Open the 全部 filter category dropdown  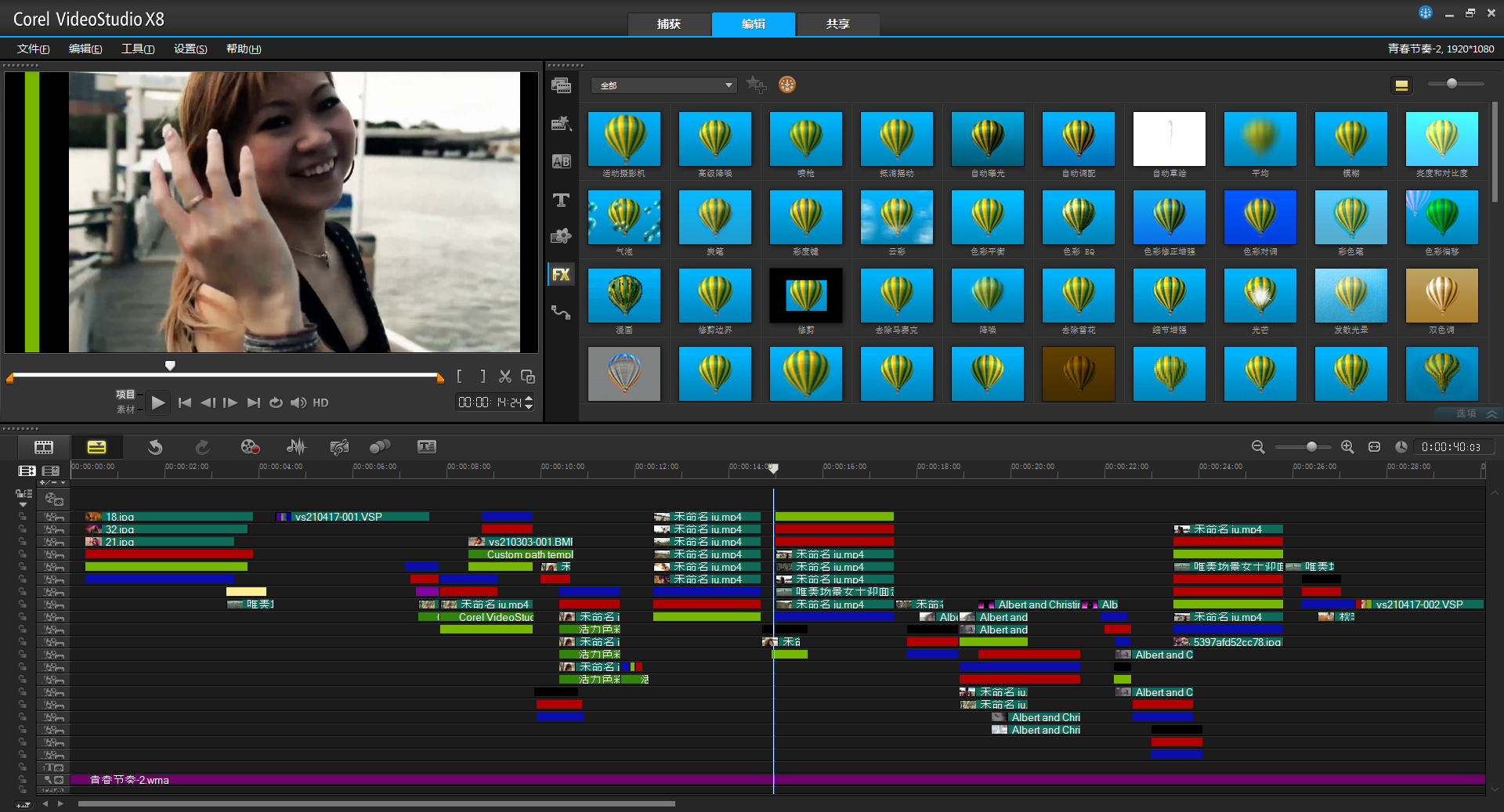tap(664, 85)
